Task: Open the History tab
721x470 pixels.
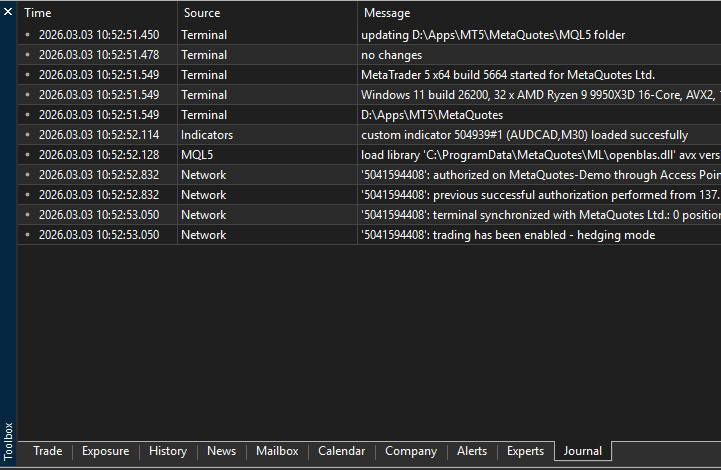Action: click(168, 451)
